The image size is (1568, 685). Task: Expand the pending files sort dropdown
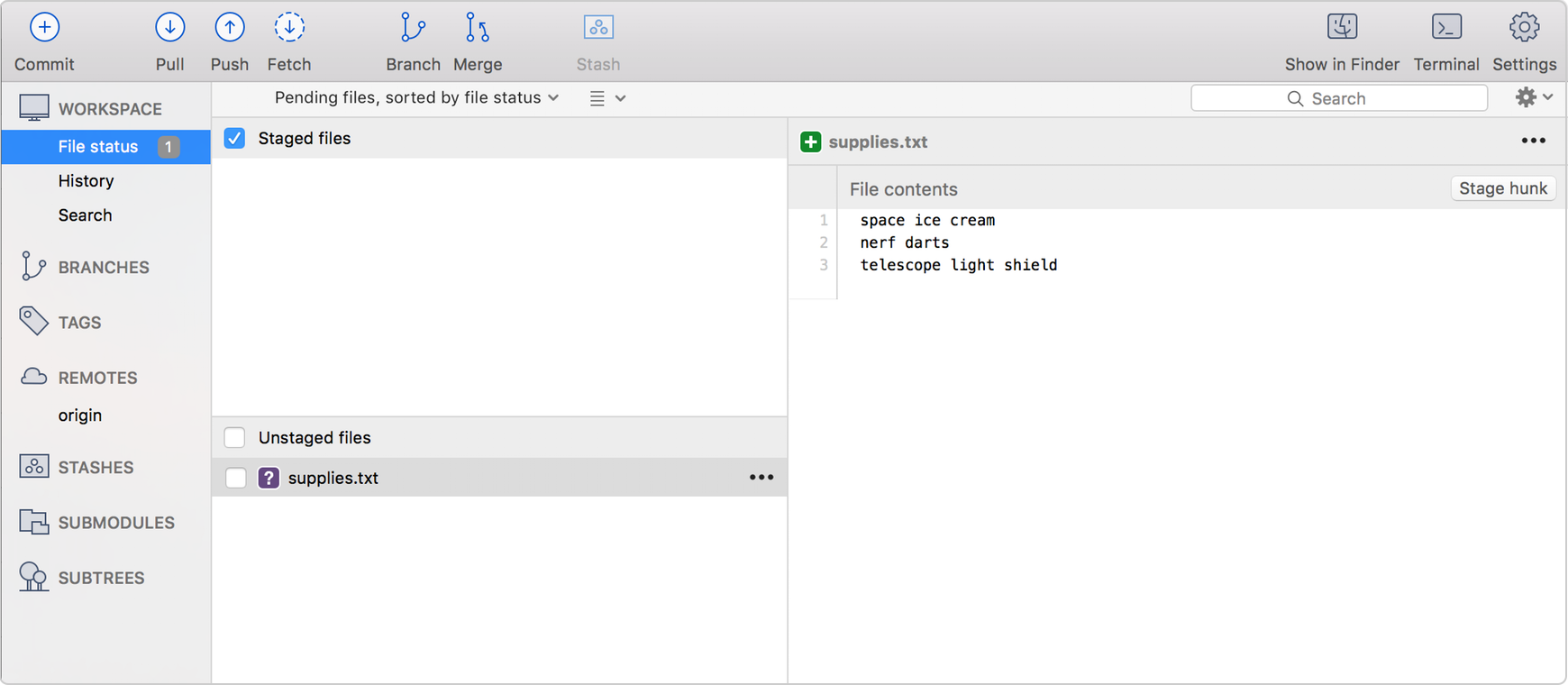pyautogui.click(x=416, y=97)
